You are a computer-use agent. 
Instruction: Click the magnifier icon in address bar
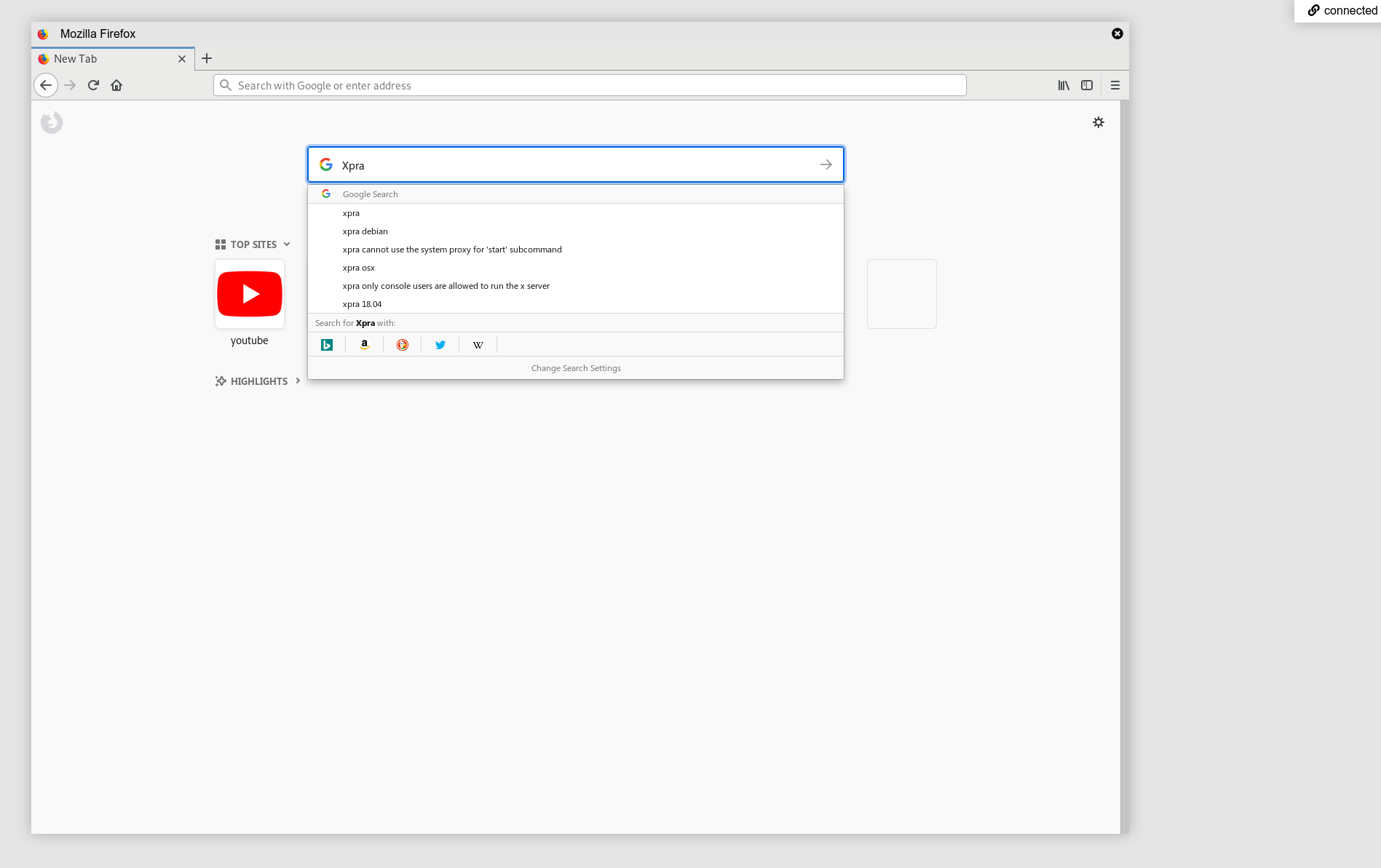(x=226, y=85)
